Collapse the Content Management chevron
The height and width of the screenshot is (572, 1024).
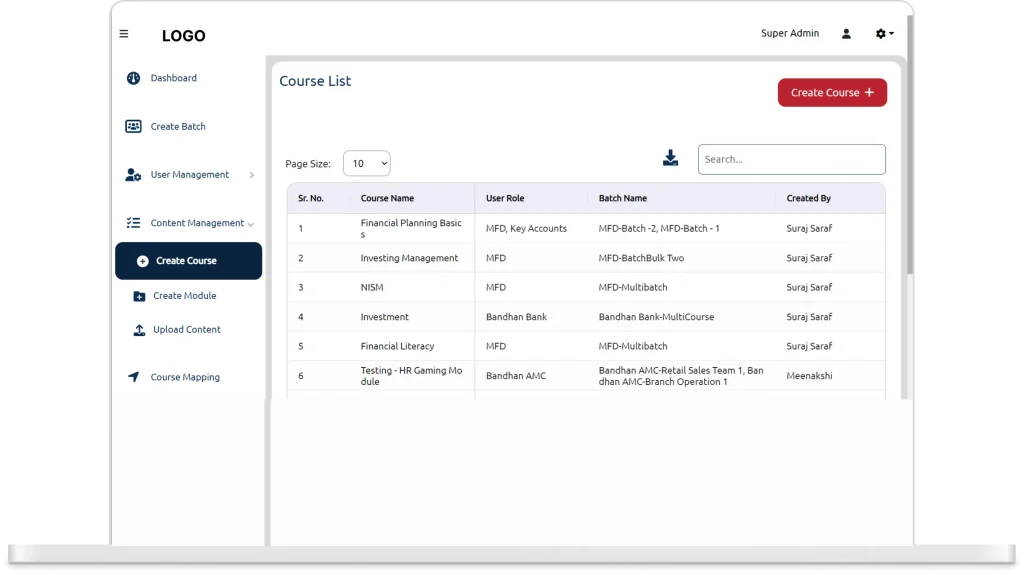pyautogui.click(x=251, y=225)
